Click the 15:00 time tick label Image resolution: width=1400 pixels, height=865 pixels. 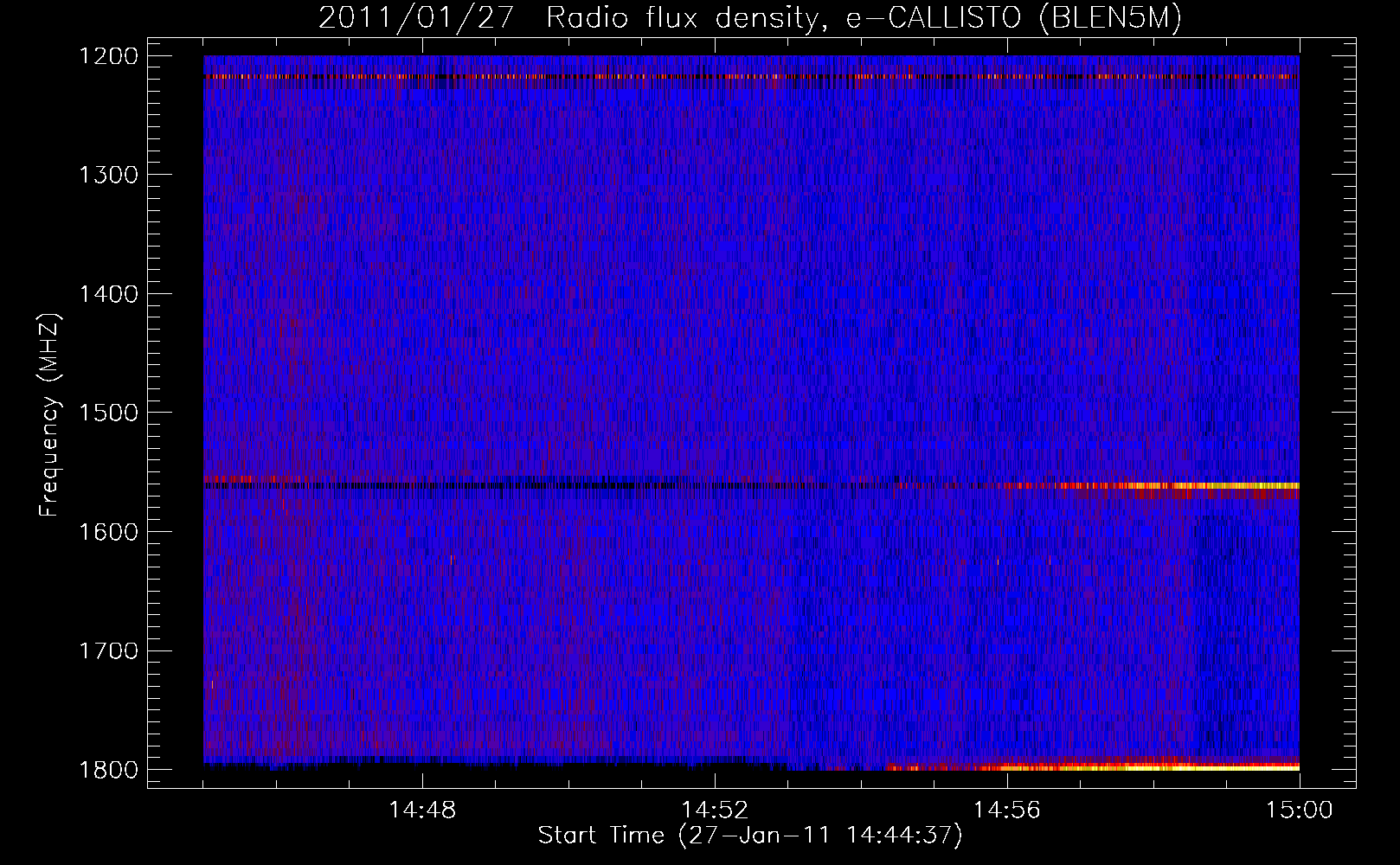pos(1300,811)
